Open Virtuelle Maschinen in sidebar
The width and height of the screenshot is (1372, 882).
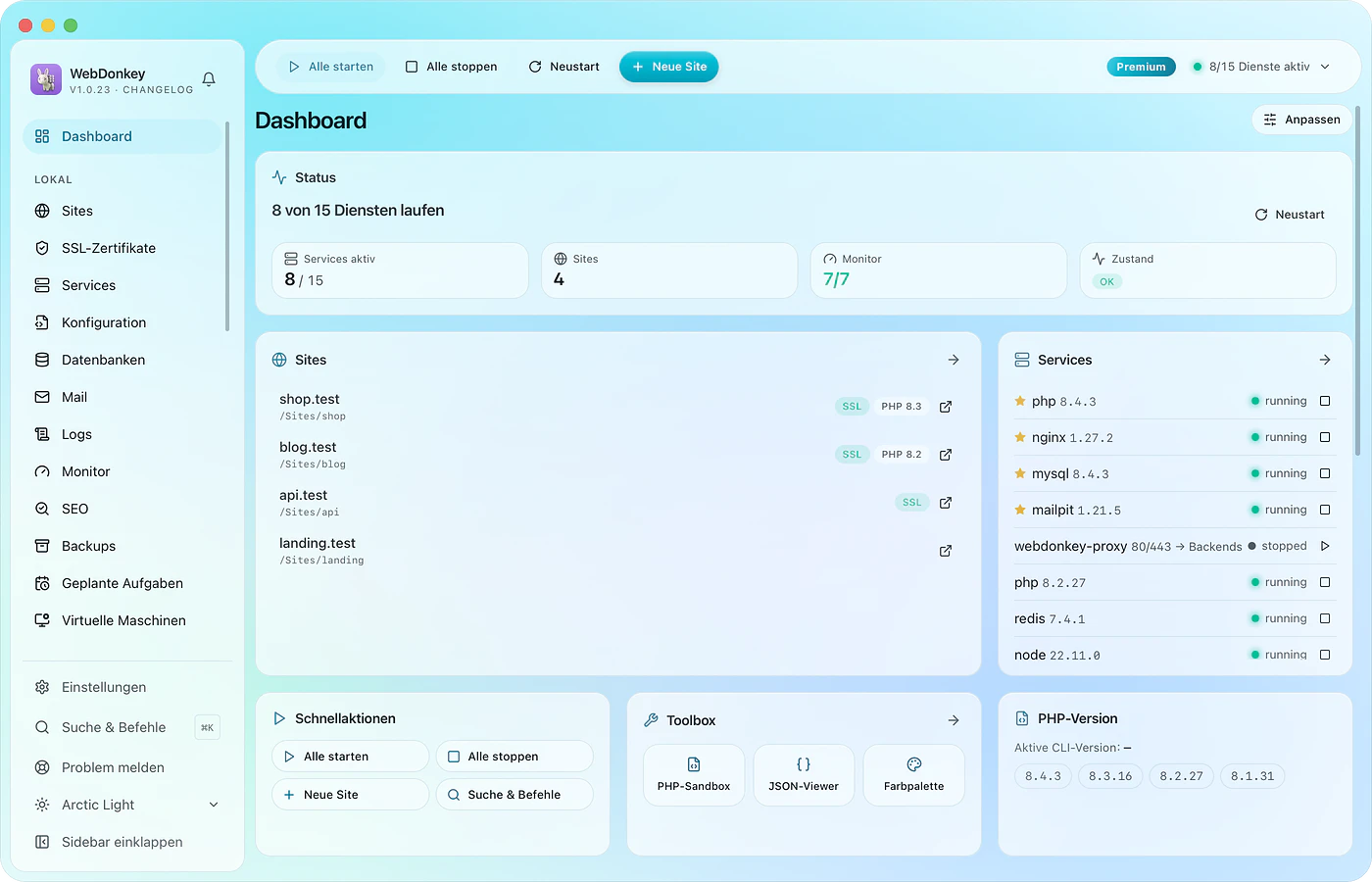click(x=122, y=620)
